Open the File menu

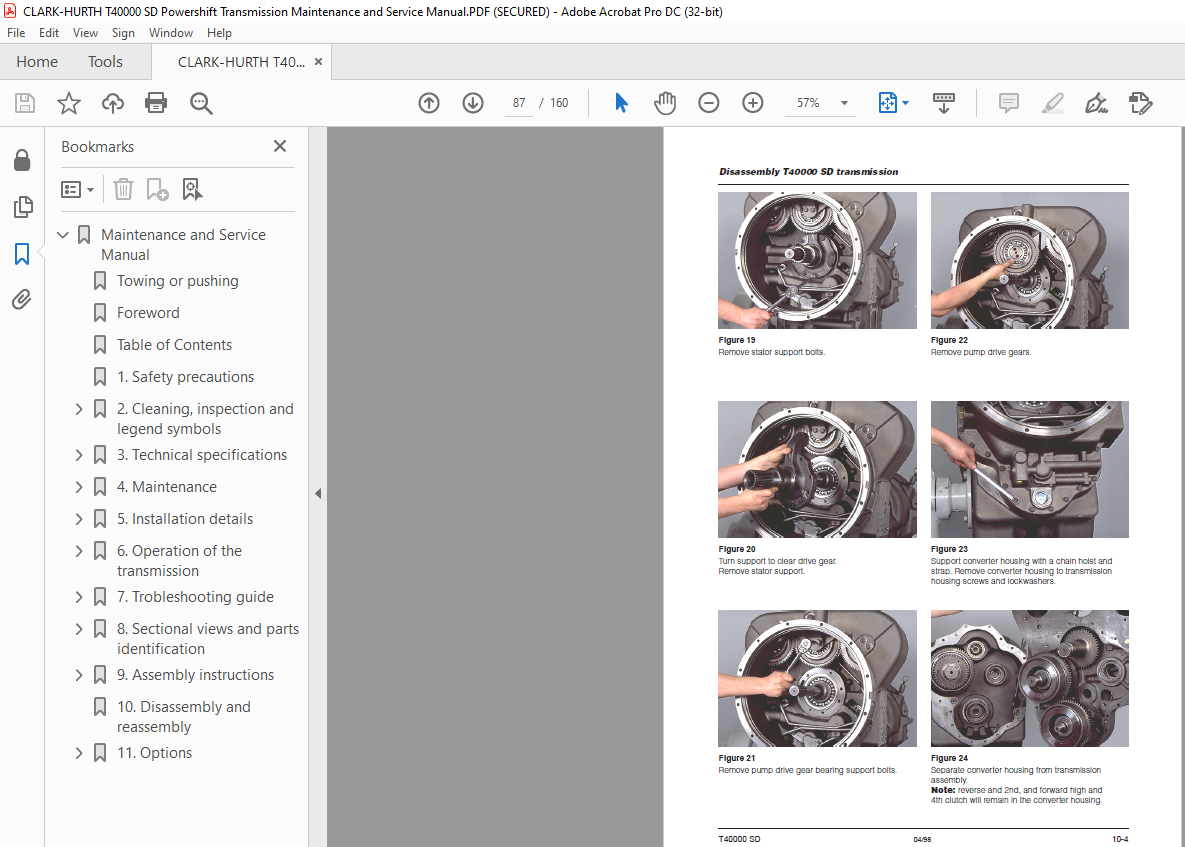pos(16,32)
